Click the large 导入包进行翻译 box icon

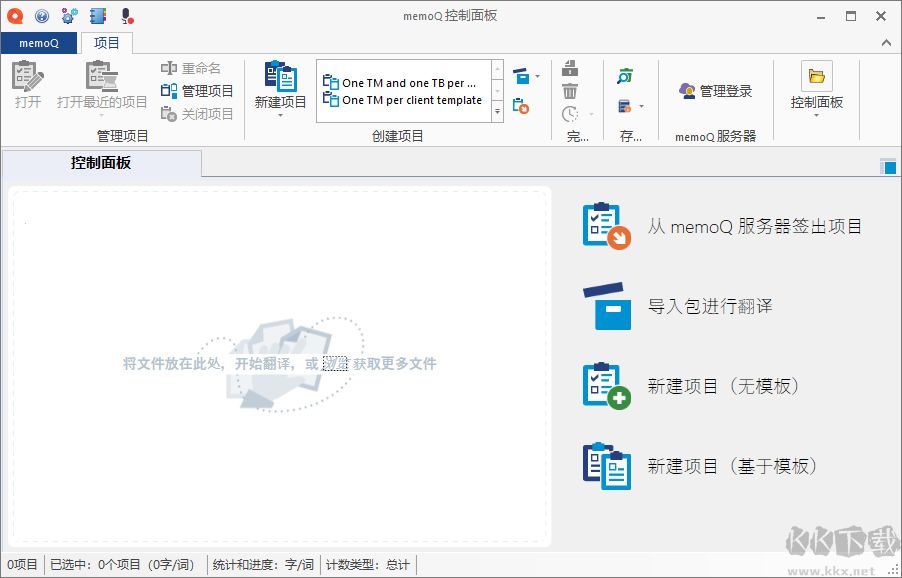point(606,306)
